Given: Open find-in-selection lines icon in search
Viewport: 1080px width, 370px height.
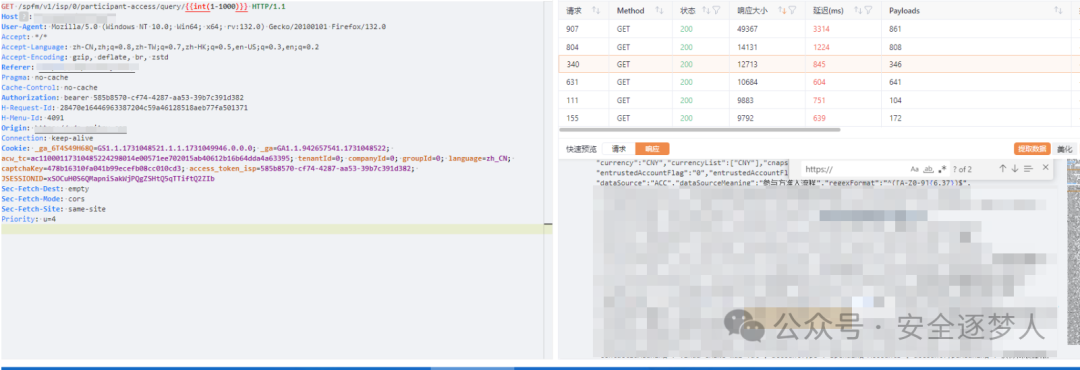Looking at the screenshot, I should tap(1028, 169).
